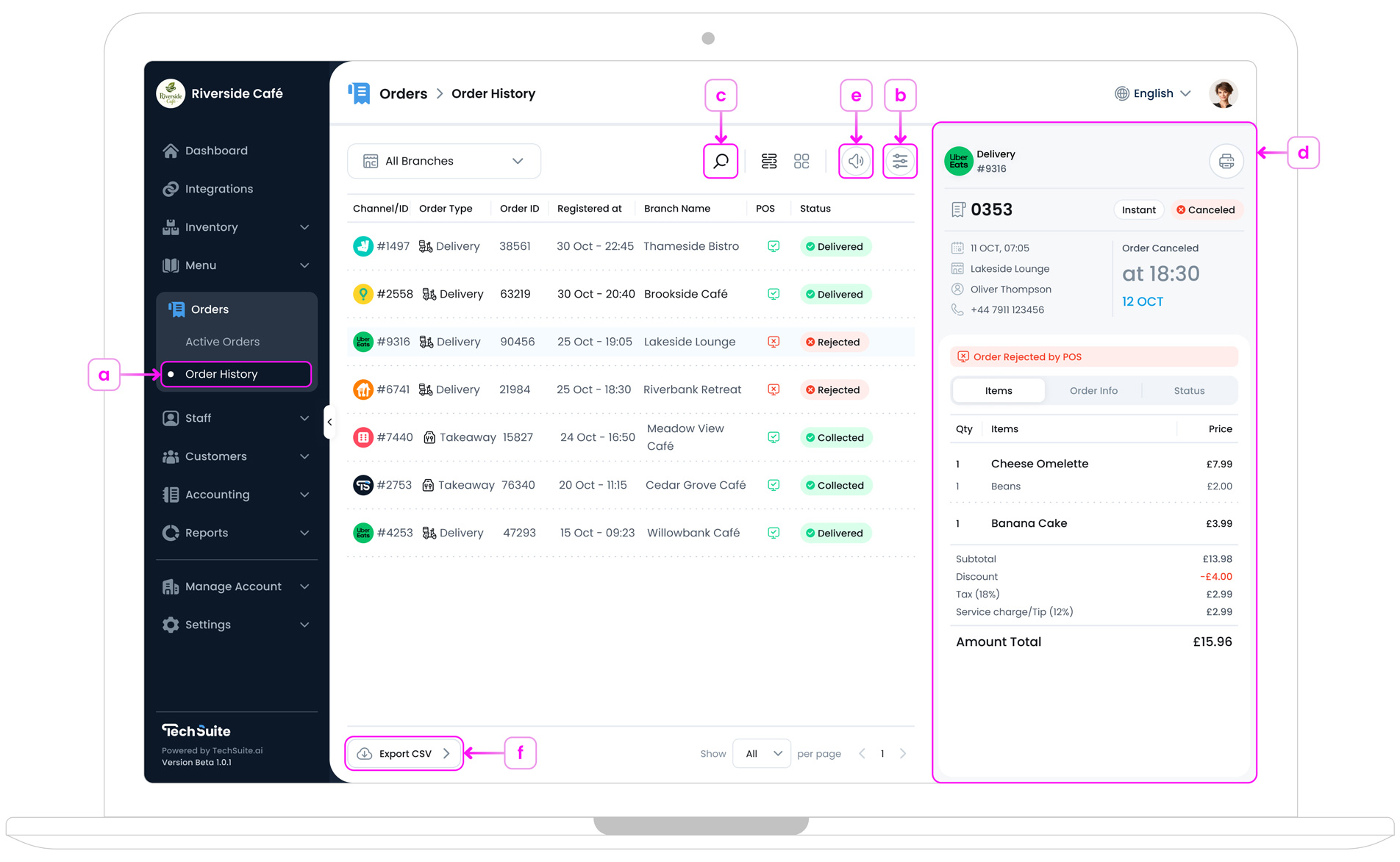The height and width of the screenshot is (862, 1400).
Task: Open the All Branches dropdown
Action: point(443,161)
